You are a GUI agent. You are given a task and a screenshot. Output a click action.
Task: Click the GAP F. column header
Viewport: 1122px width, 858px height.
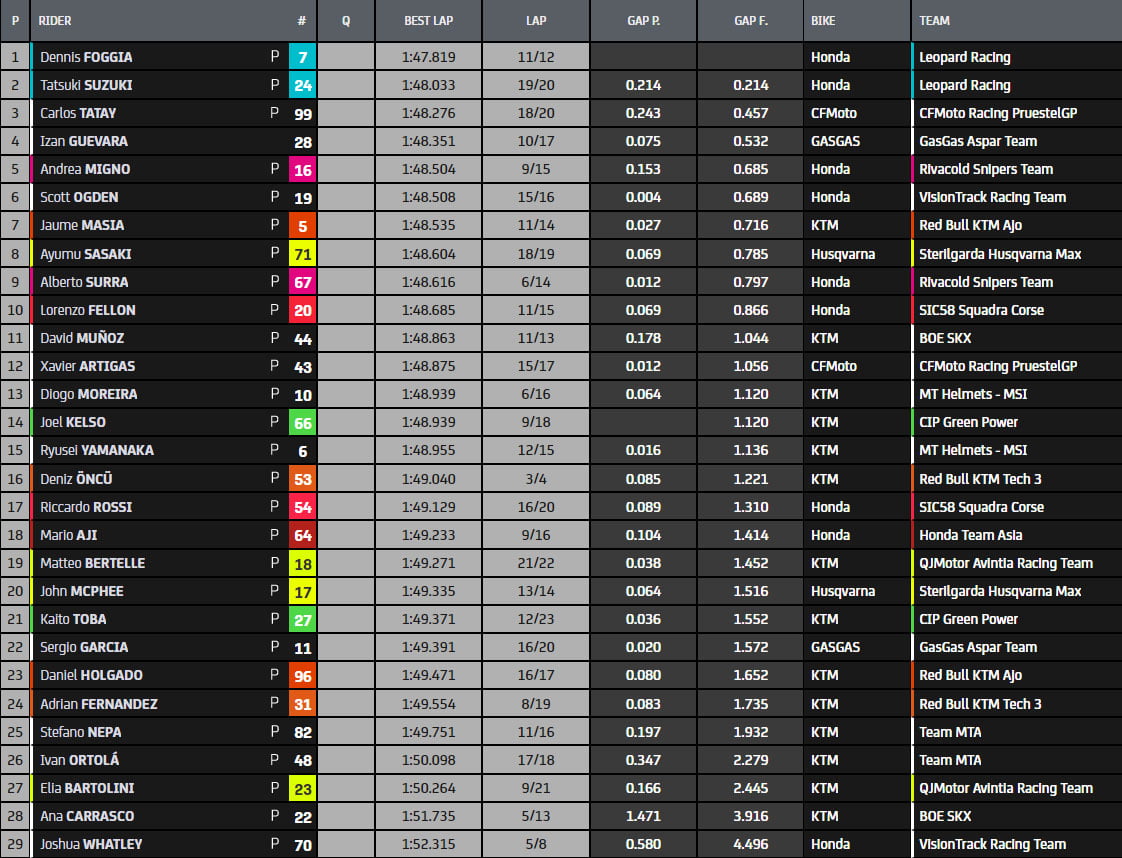[750, 20]
